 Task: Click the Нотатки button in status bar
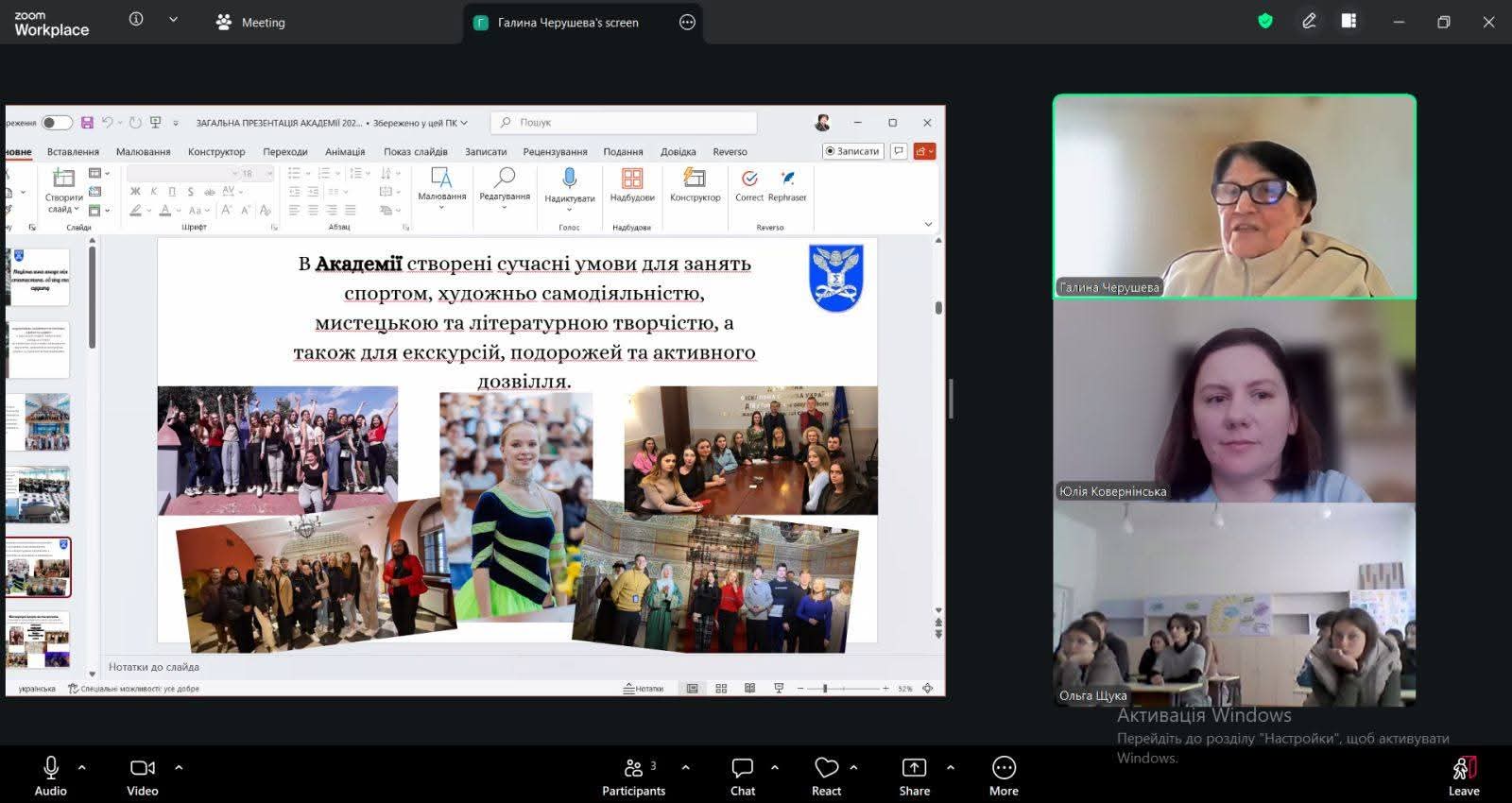coord(644,689)
